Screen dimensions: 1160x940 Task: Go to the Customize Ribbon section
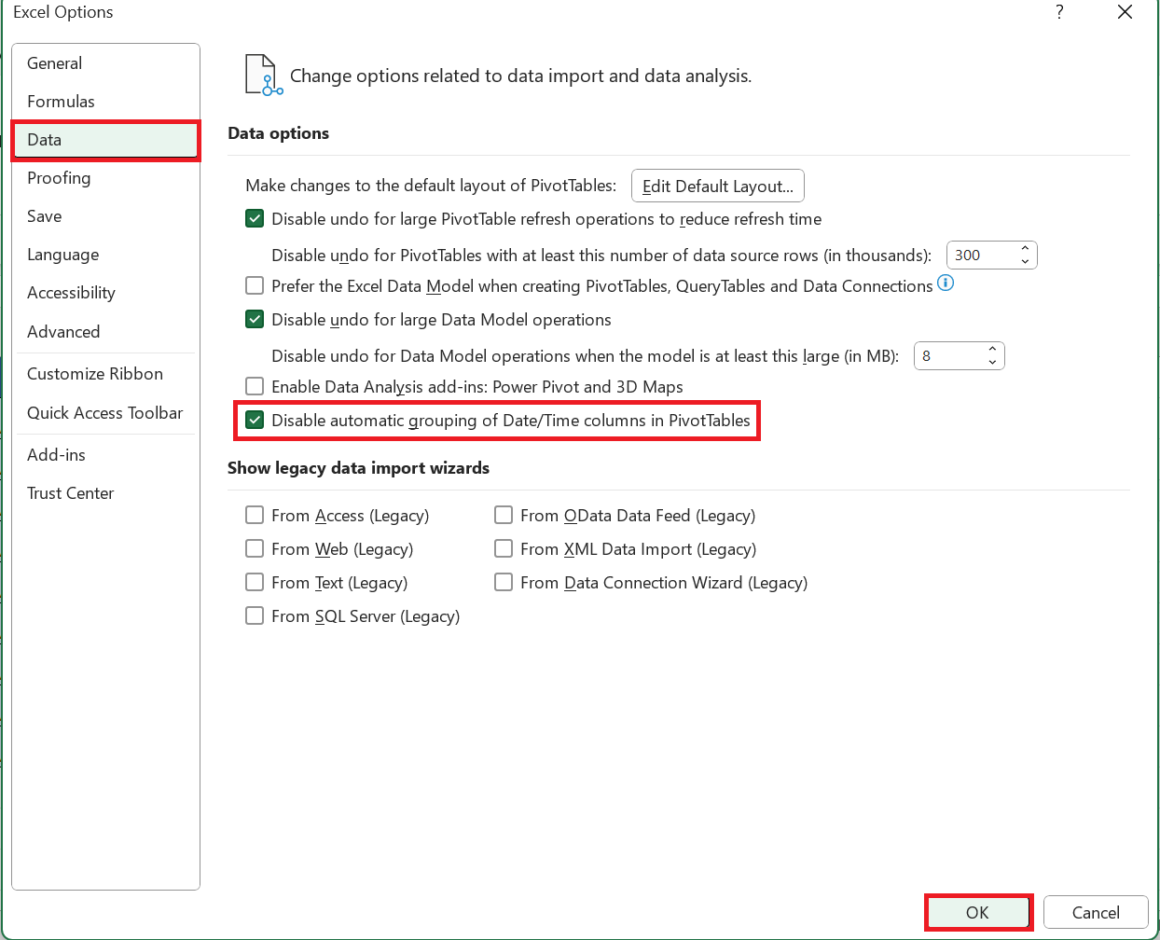point(95,373)
